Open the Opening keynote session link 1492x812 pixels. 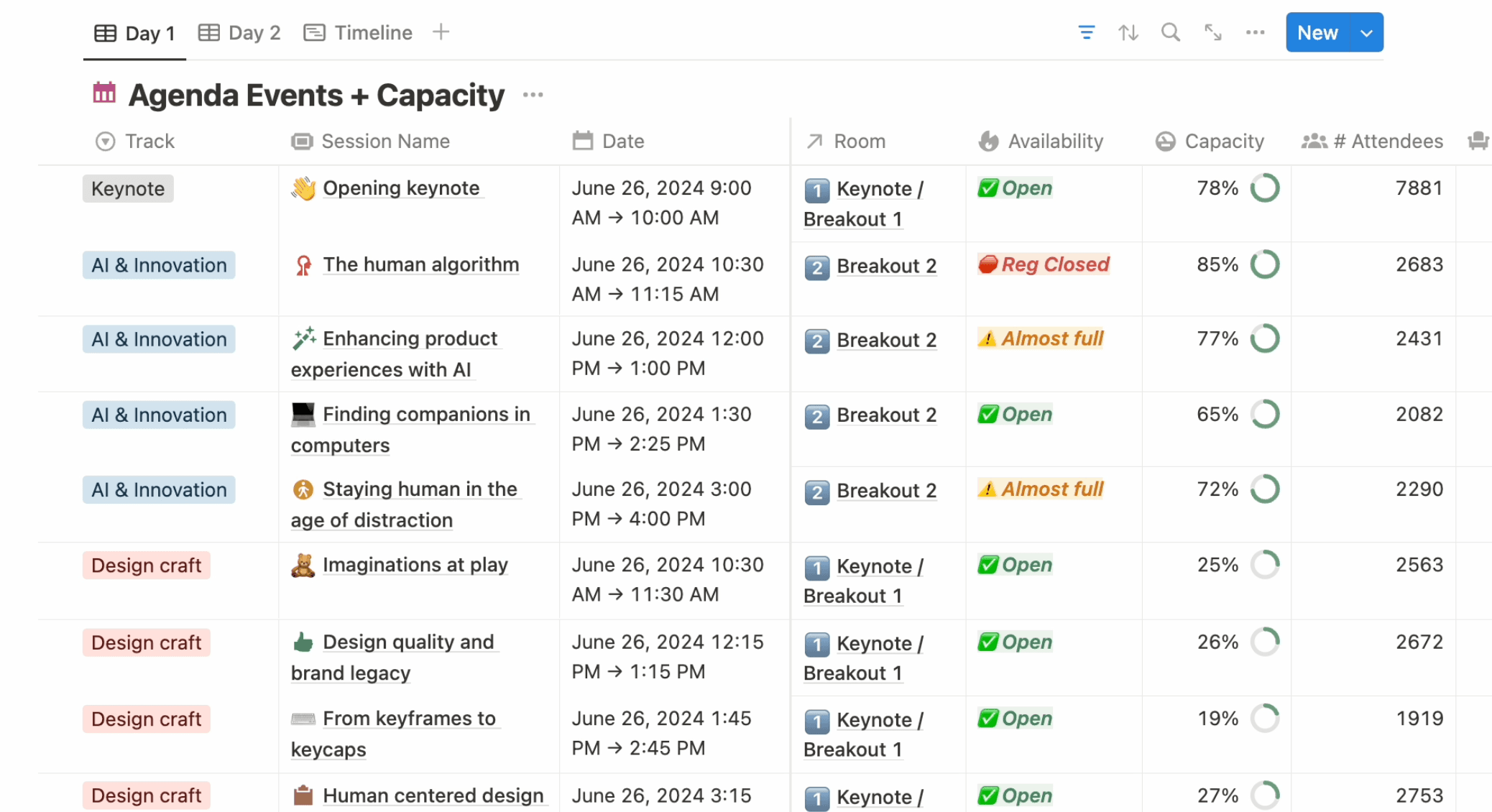coord(401,188)
